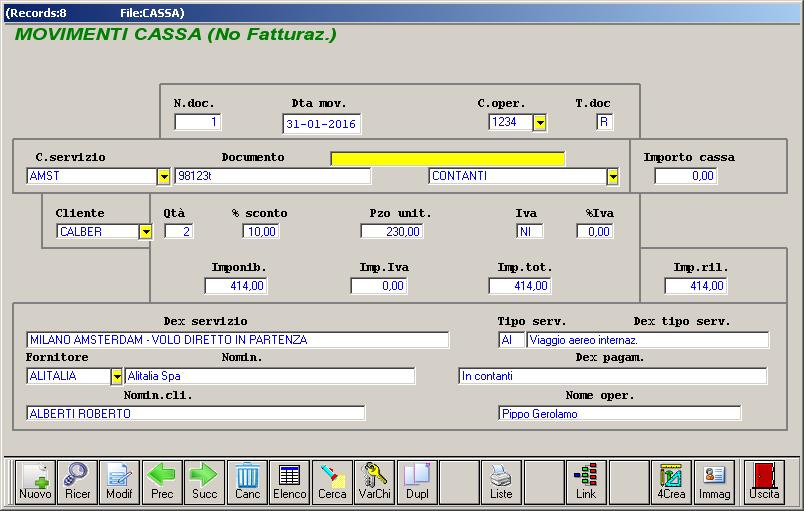Click the Pzo unit. field 230,00
The width and height of the screenshot is (804, 511).
(392, 232)
